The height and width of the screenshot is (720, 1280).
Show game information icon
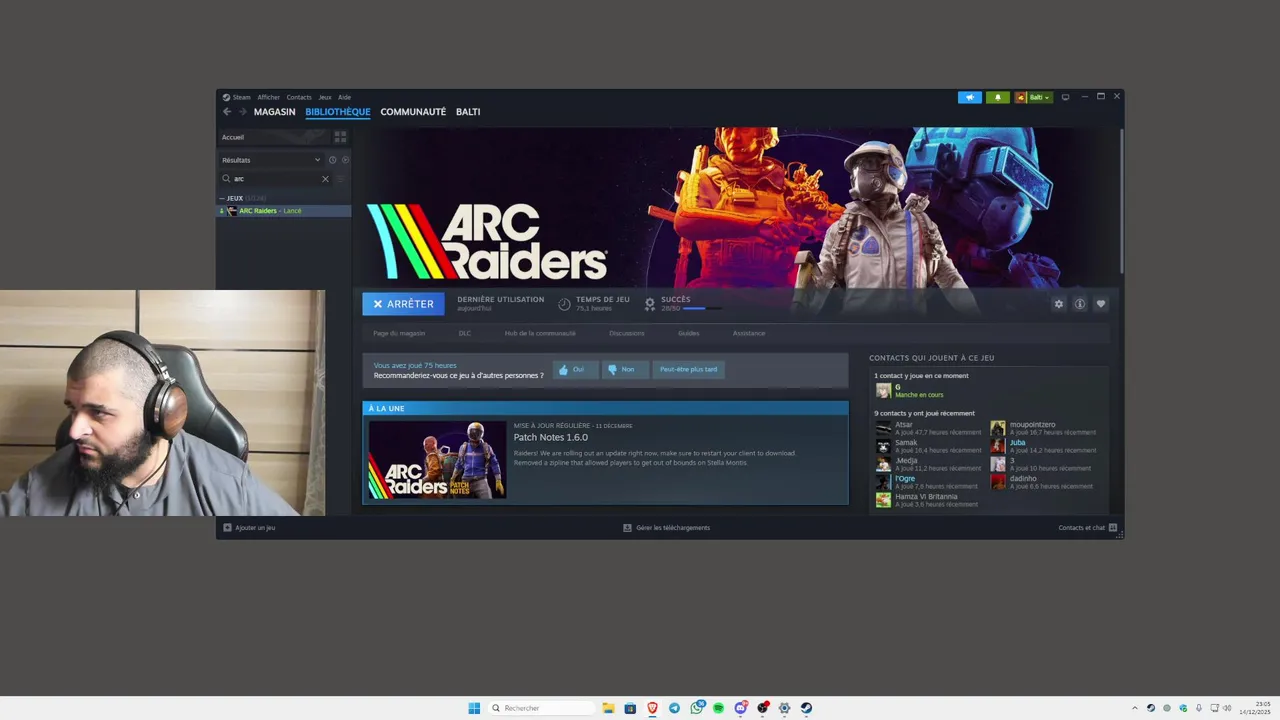[x=1080, y=304]
